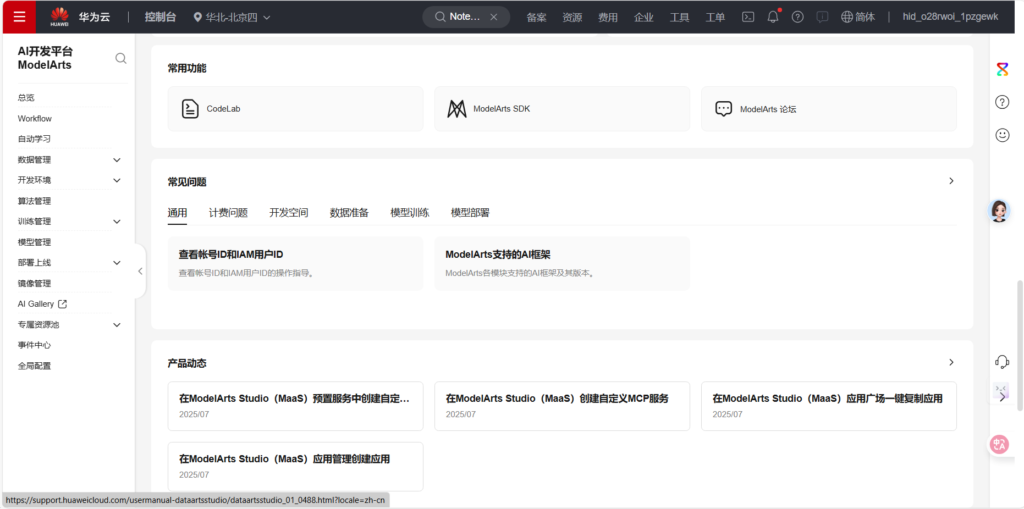Open 事件中心 in the sidebar
This screenshot has height=509, width=1024.
(34, 345)
